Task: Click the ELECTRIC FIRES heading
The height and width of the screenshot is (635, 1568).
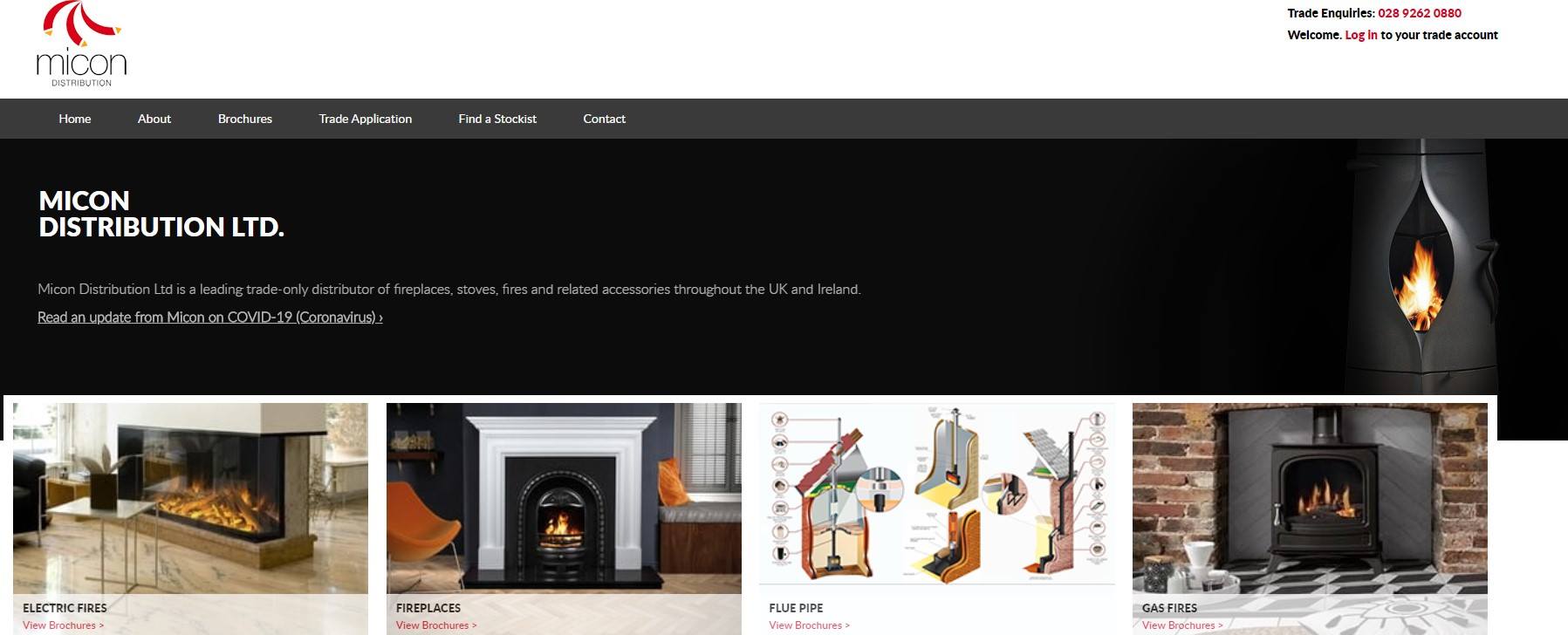Action: click(x=65, y=608)
